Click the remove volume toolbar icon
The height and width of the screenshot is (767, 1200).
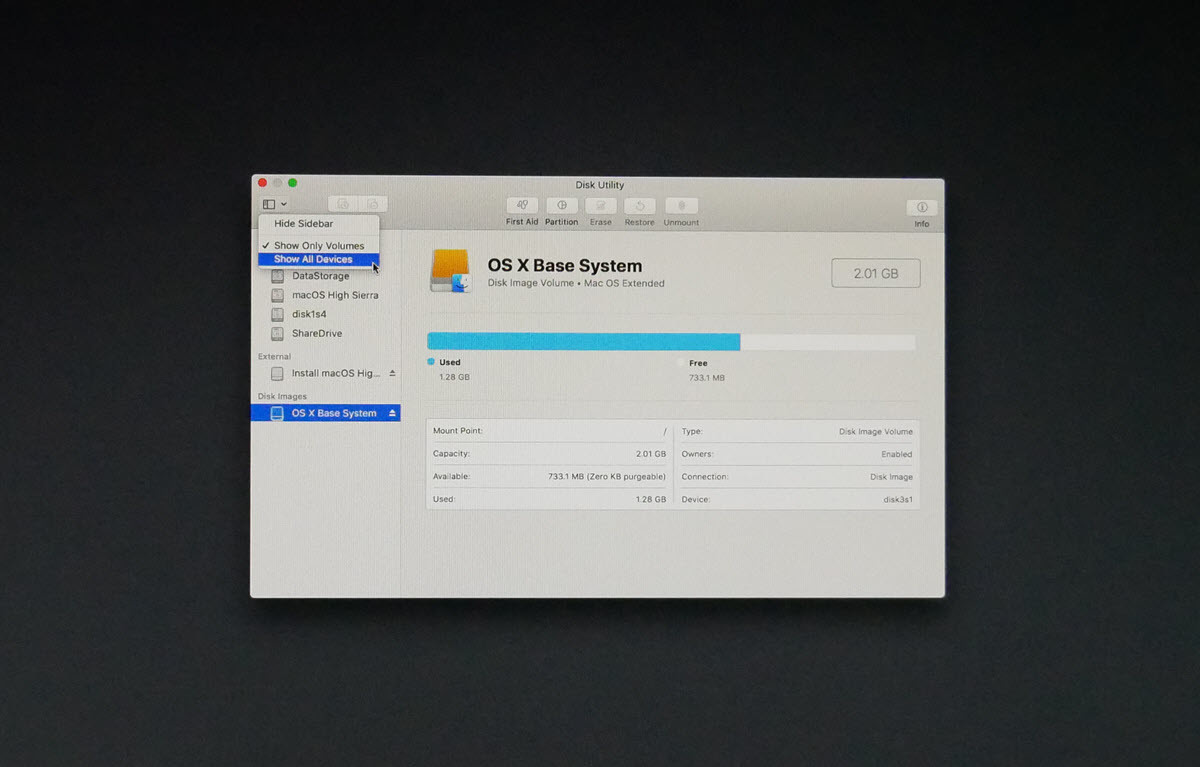pyautogui.click(x=373, y=204)
